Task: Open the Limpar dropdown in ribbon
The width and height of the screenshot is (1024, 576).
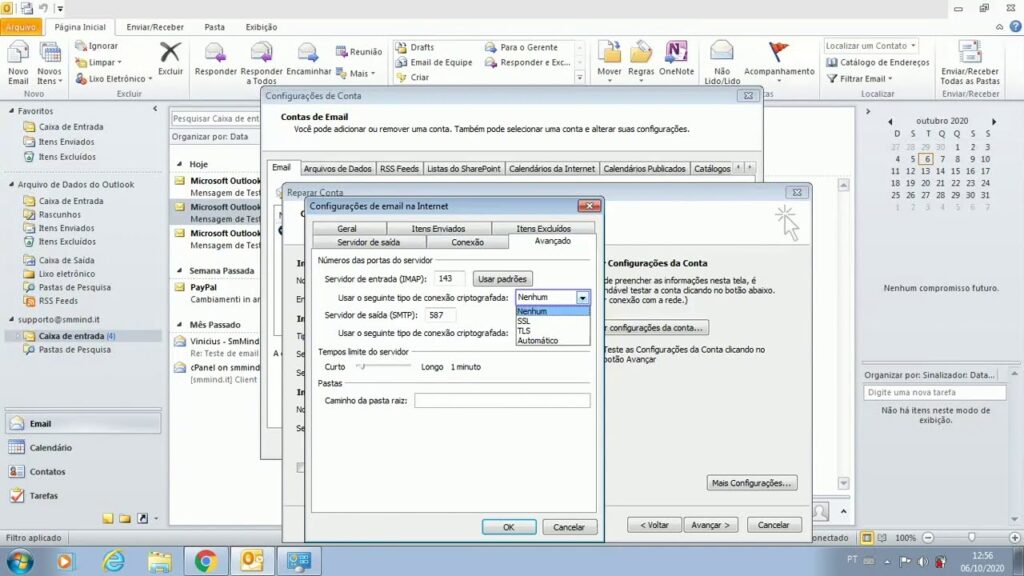Action: click(x=99, y=62)
